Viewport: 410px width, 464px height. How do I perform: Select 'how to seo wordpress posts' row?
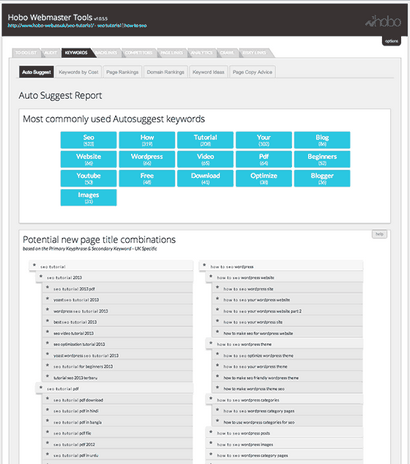click(x=284, y=433)
